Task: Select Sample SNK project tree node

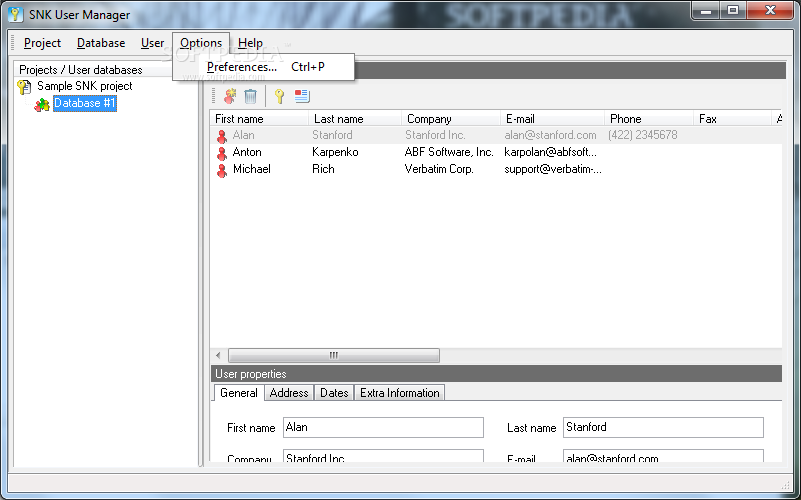Action: pos(85,86)
